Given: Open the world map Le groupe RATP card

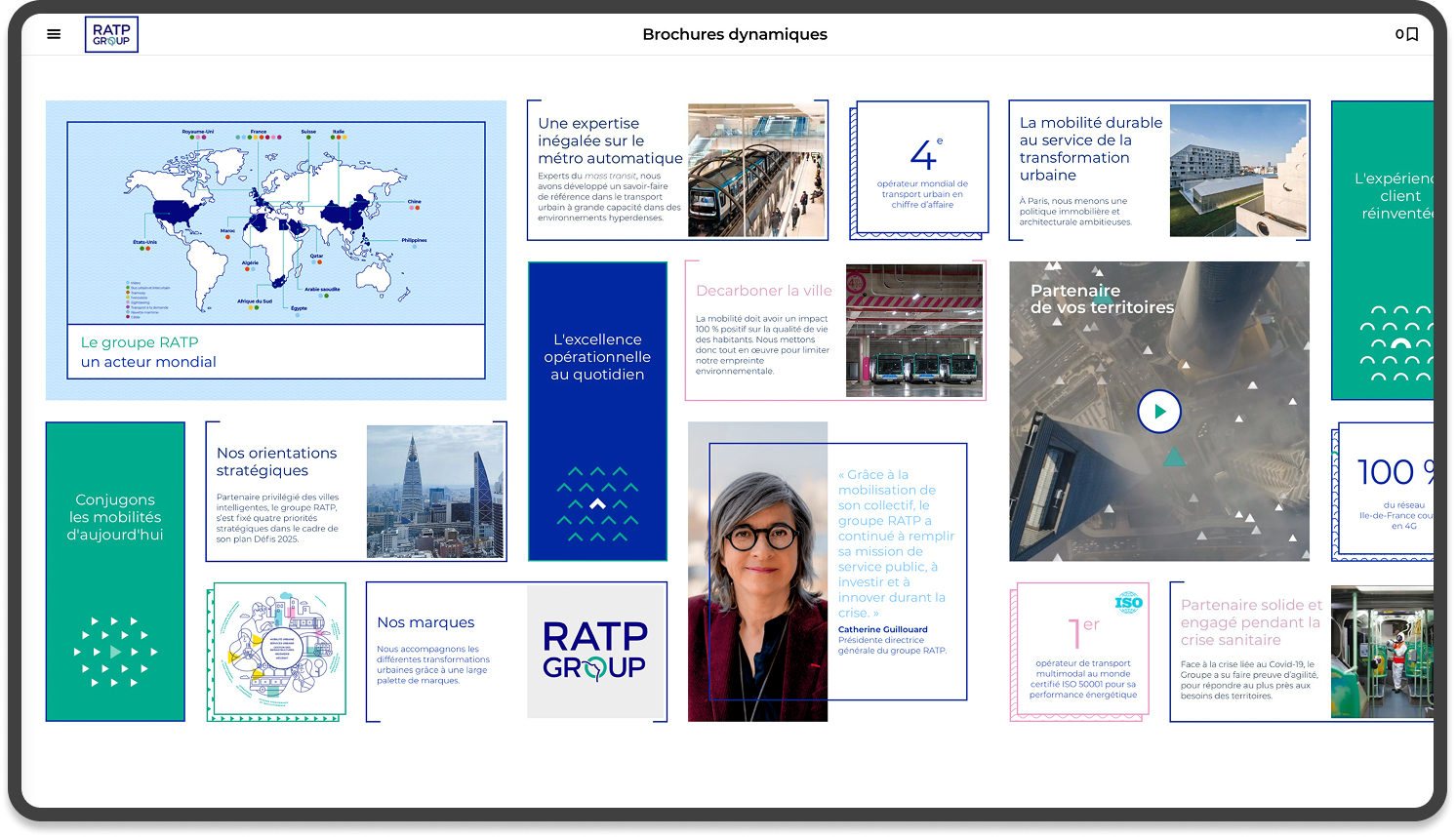Looking at the screenshot, I should pyautogui.click(x=275, y=250).
